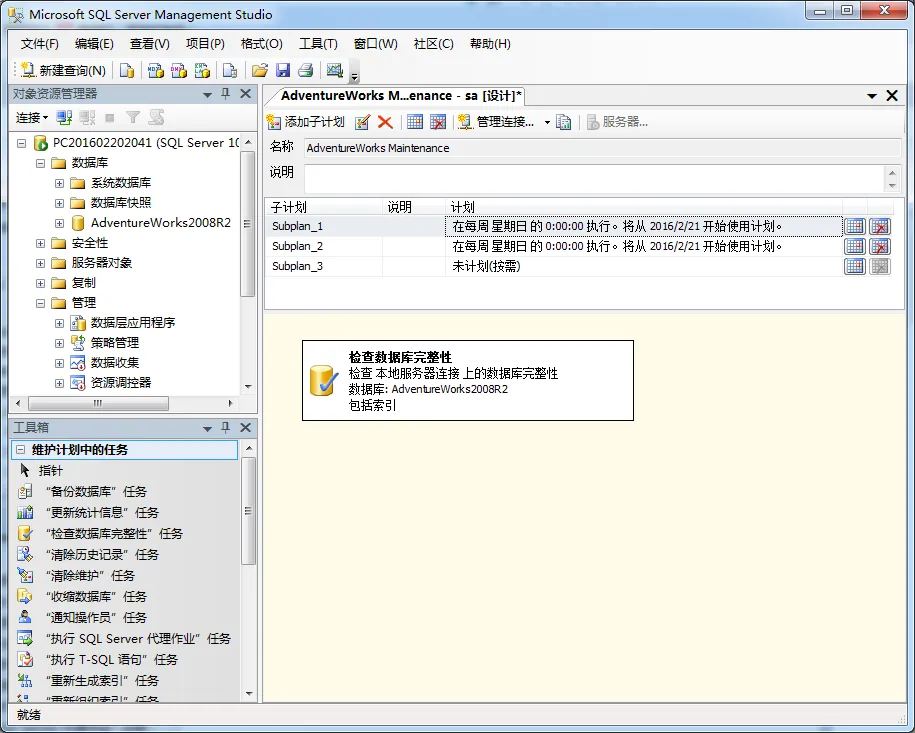Screen dimensions: 915x733
Task: Expand the 策略管理 node
Action: [60, 343]
